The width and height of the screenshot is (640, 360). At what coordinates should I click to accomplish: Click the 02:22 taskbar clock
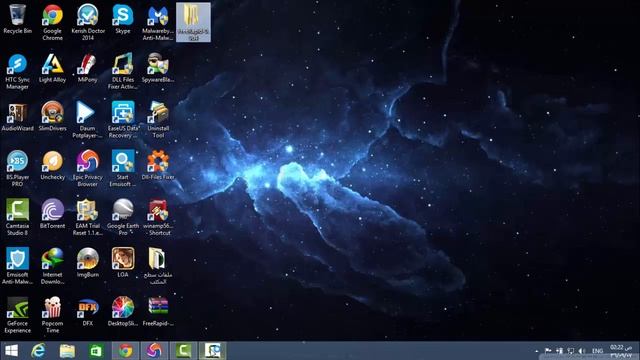(x=621, y=351)
